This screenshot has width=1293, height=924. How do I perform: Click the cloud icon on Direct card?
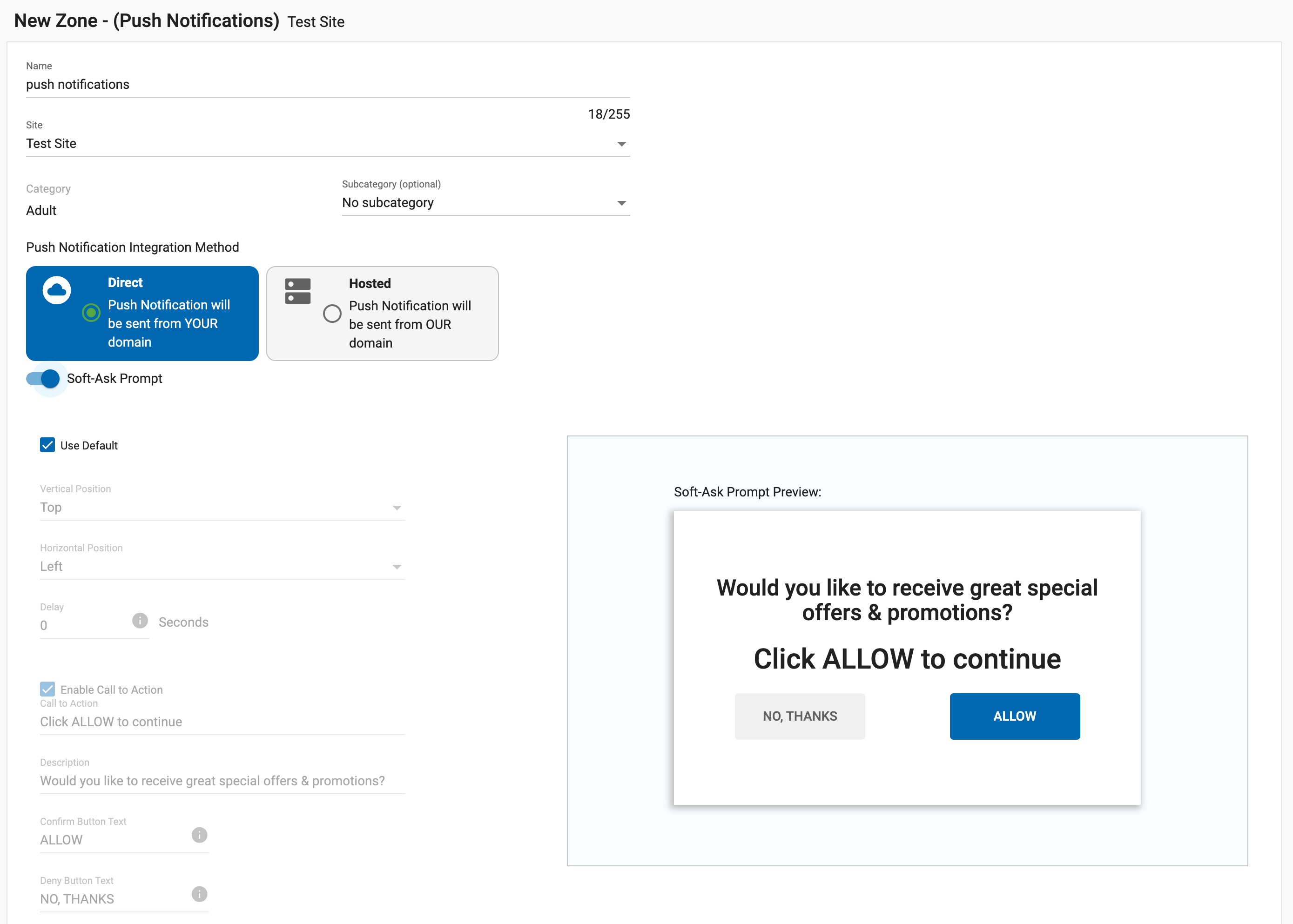[56, 290]
